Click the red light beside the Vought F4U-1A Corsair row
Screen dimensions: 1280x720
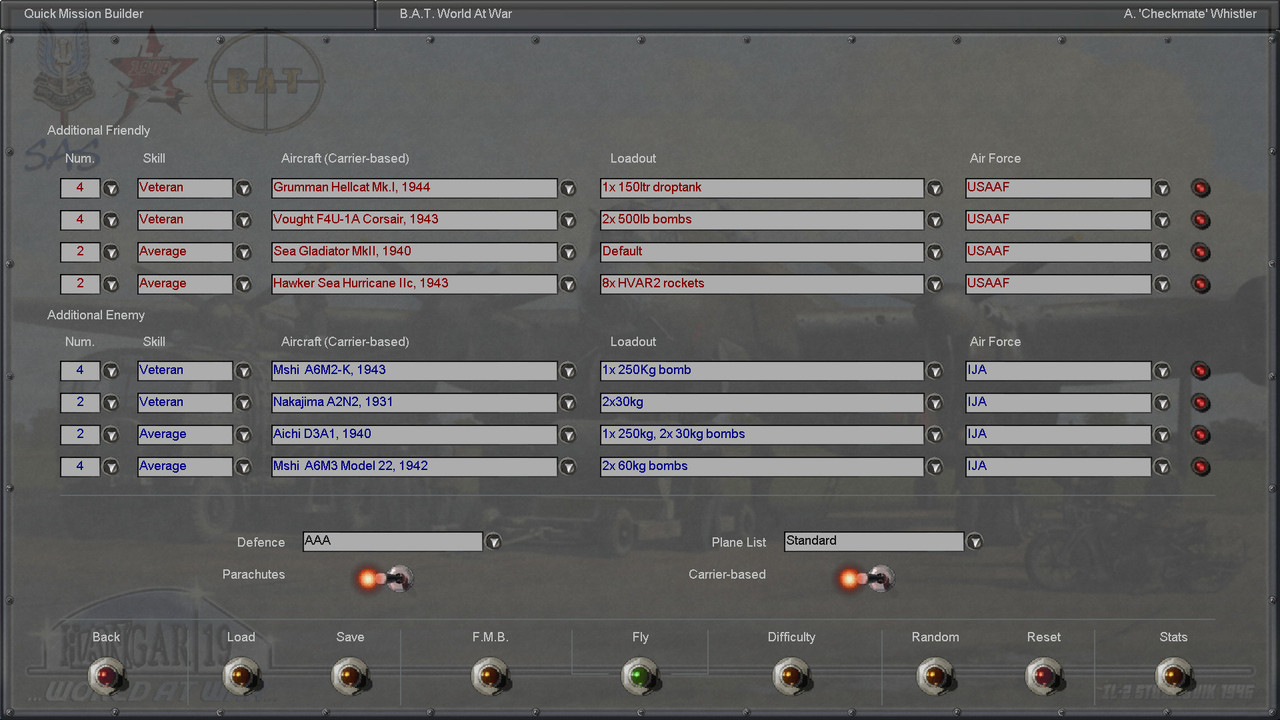[1201, 220]
